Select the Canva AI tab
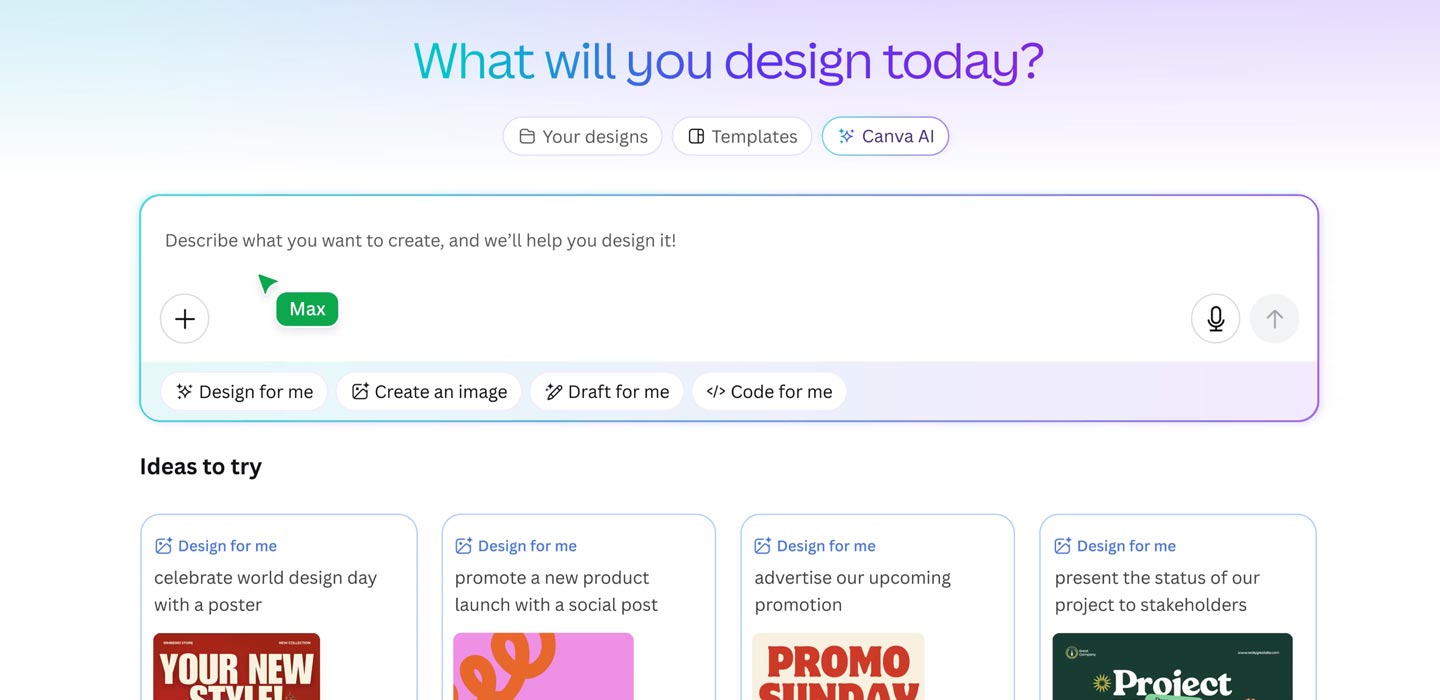Viewport: 1440px width, 700px height. [x=885, y=136]
